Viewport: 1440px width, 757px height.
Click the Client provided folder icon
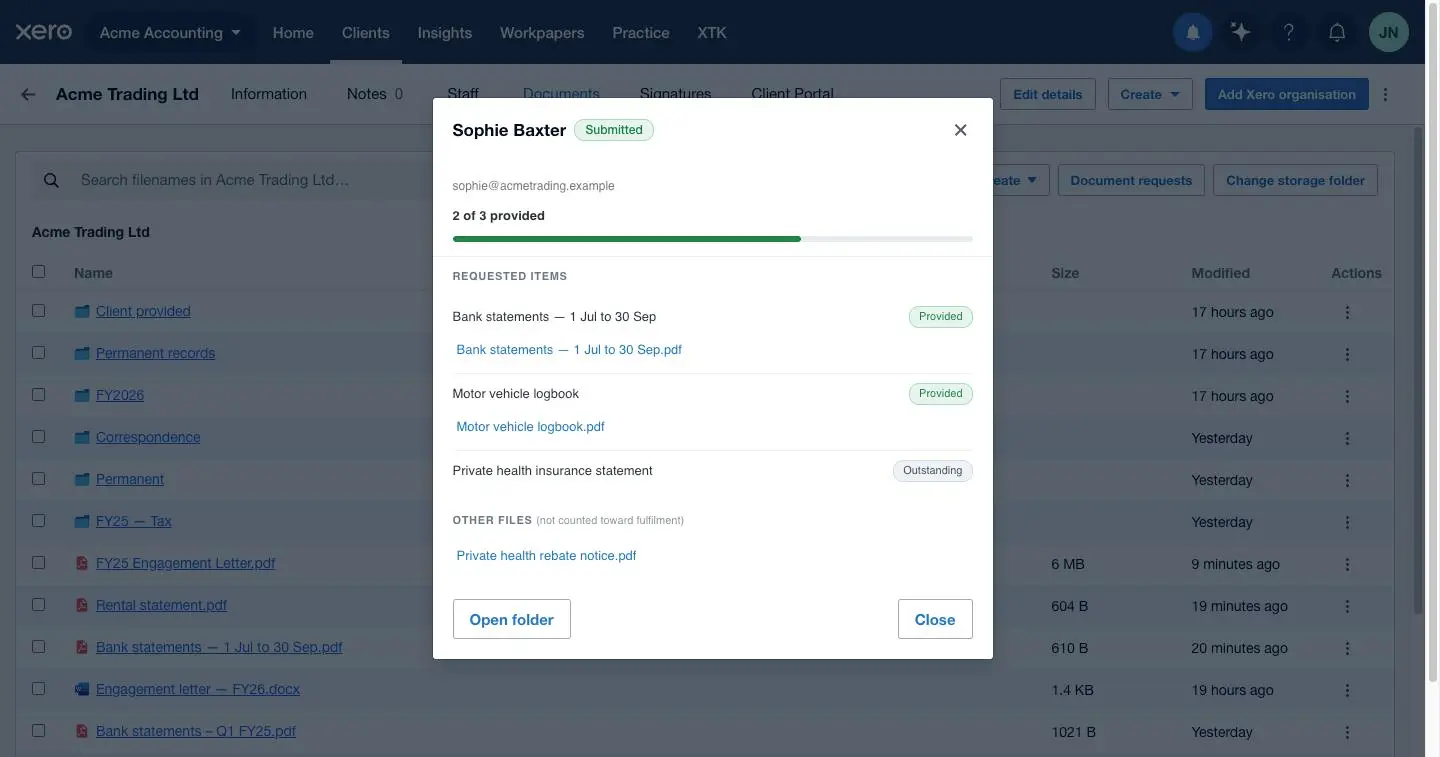pos(82,311)
